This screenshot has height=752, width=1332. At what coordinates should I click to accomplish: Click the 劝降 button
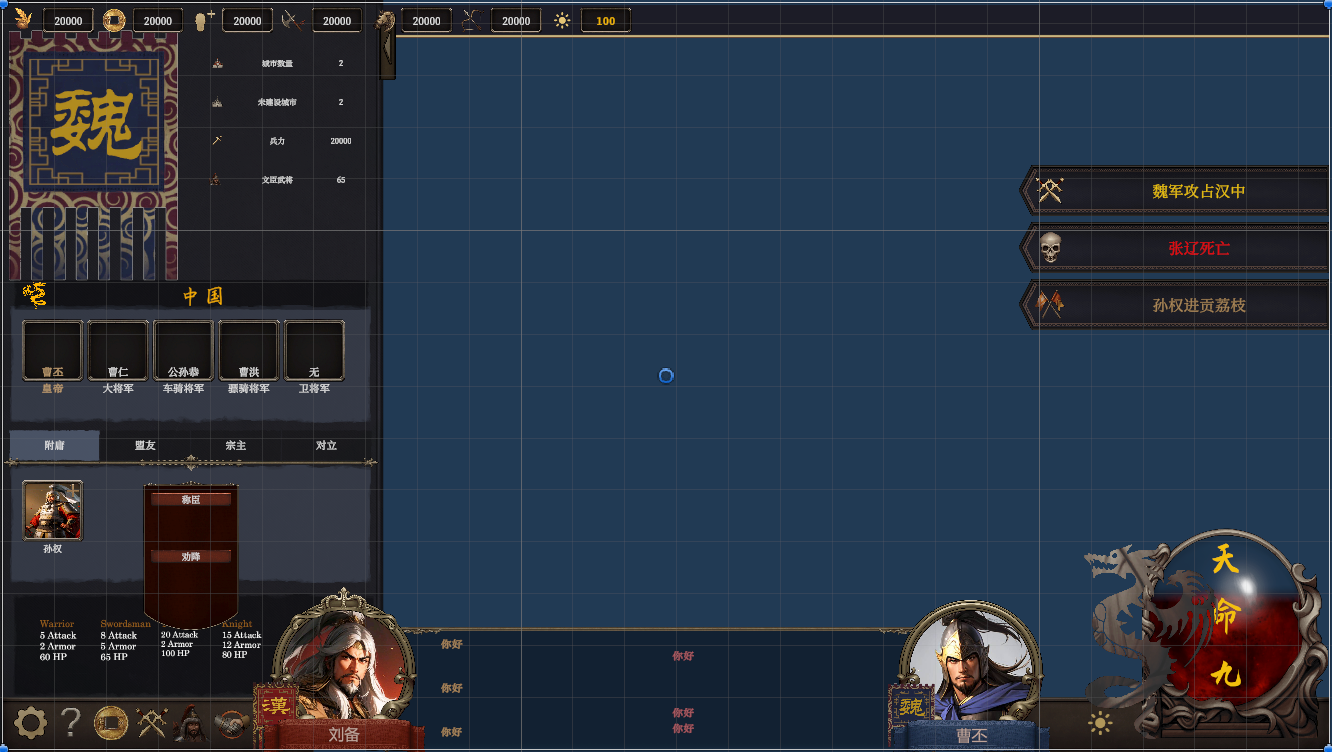191,556
